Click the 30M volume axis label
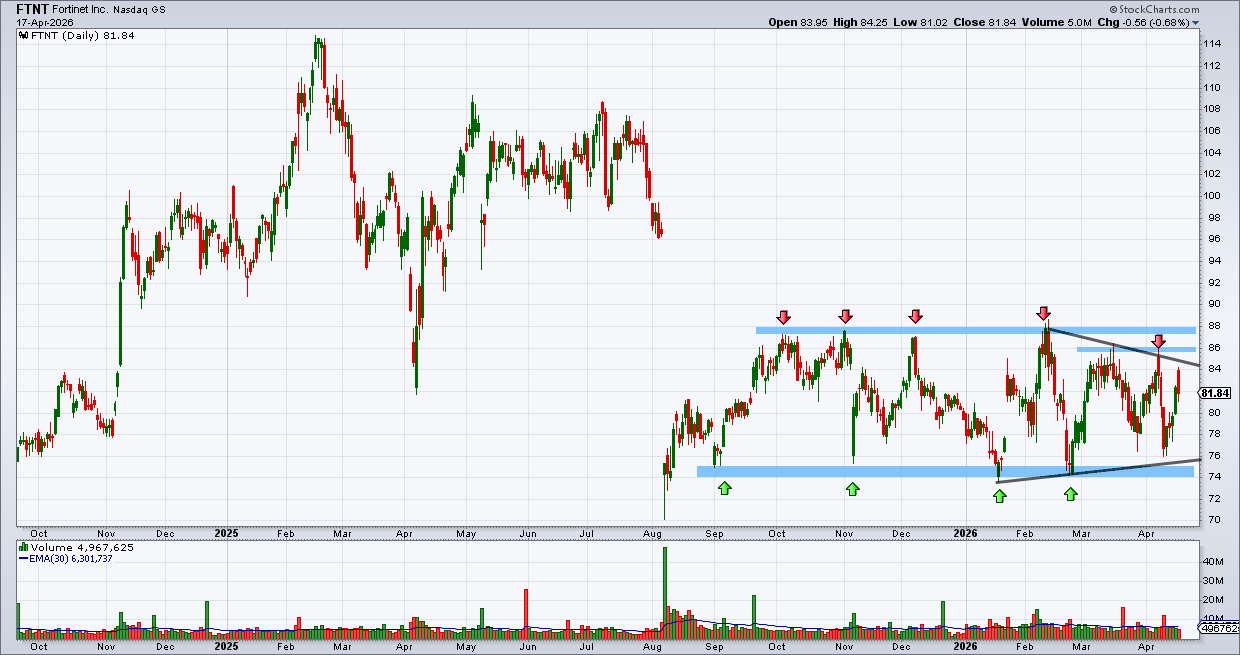Screen dimensions: 1240x655 [1212, 581]
